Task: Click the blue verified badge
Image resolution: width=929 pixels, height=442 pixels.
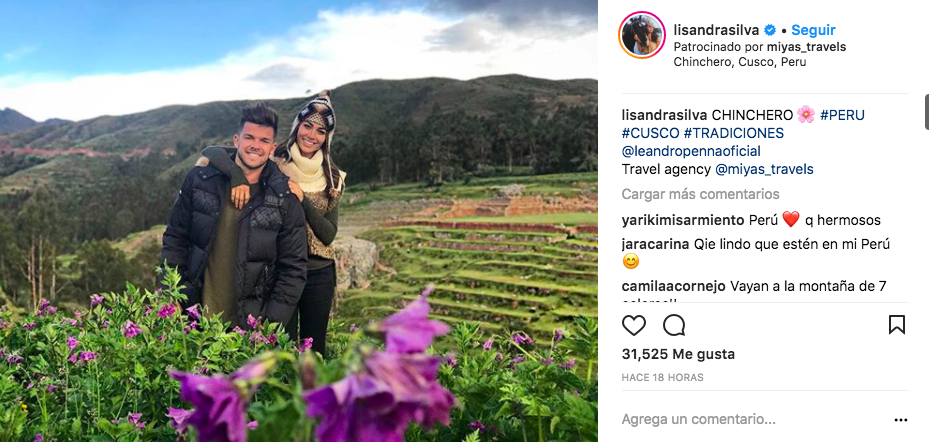Action: pos(769,30)
